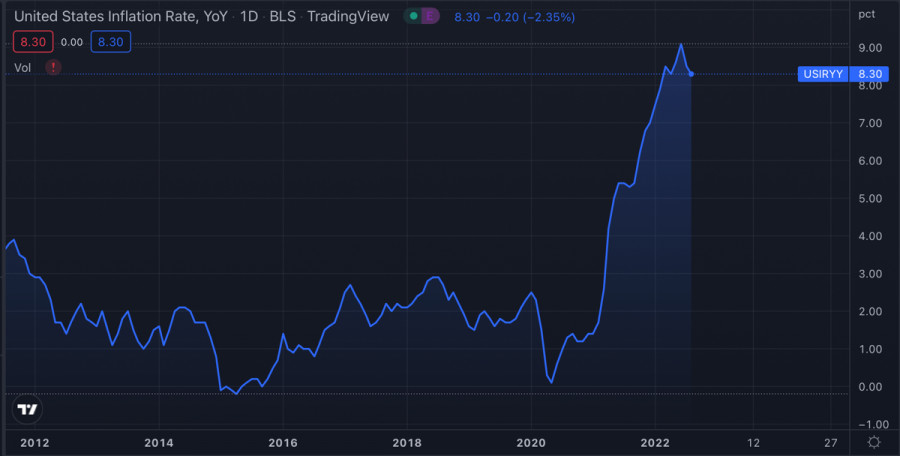The height and width of the screenshot is (456, 900).
Task: Click the 2022 peak of the line
Action: tap(681, 44)
